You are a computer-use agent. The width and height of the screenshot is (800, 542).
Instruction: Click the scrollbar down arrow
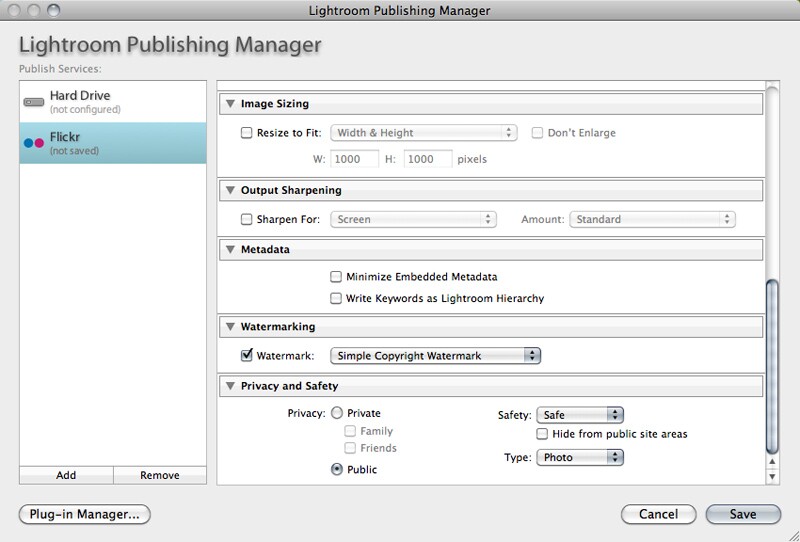pos(772,477)
